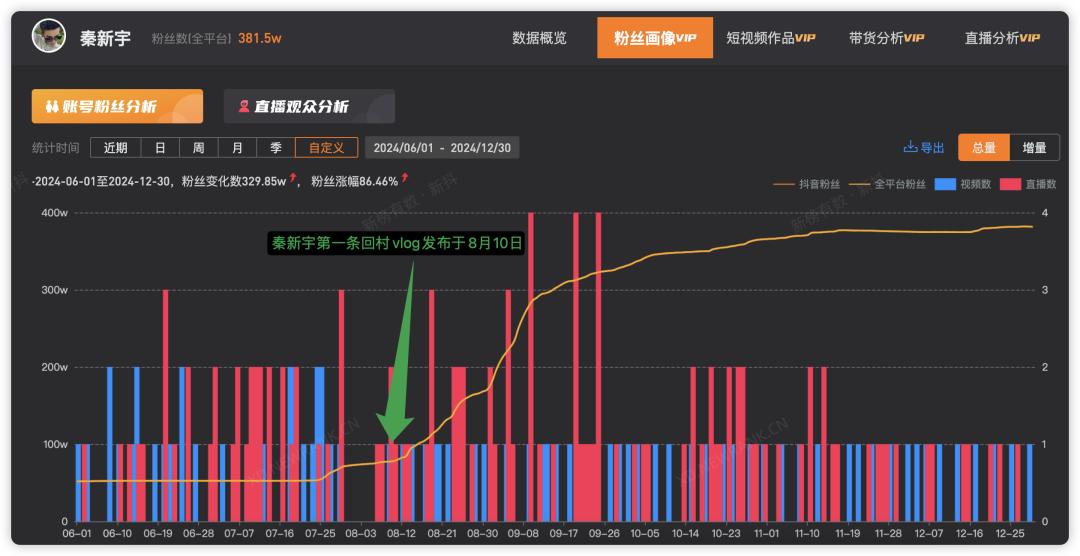Toggle chart to 增量 mode
This screenshot has width=1080, height=556.
click(x=1034, y=148)
